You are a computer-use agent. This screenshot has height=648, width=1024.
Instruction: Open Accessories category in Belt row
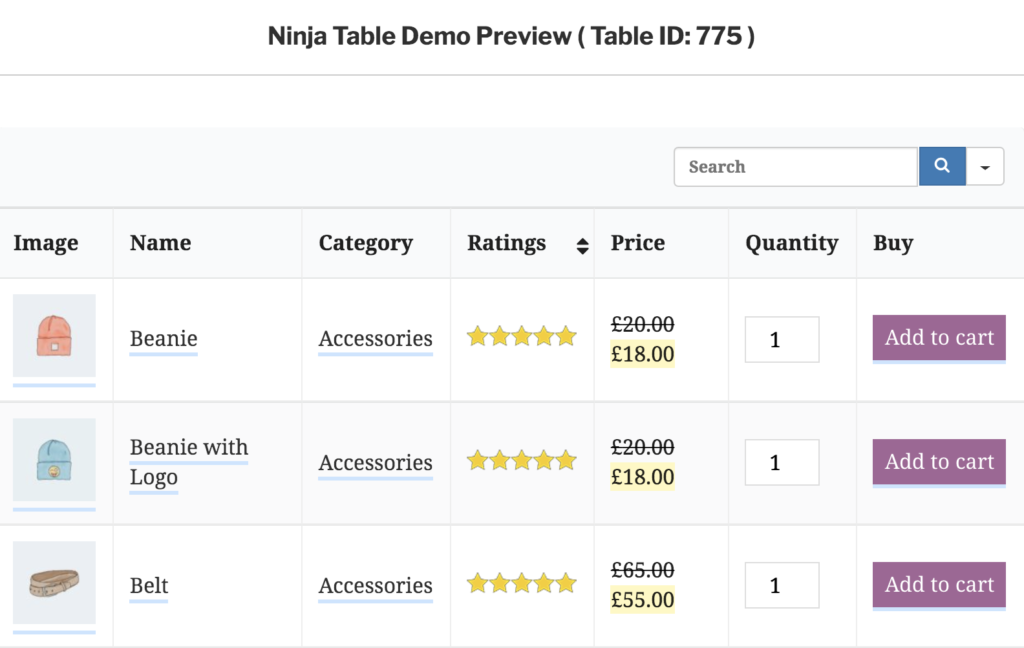point(375,586)
